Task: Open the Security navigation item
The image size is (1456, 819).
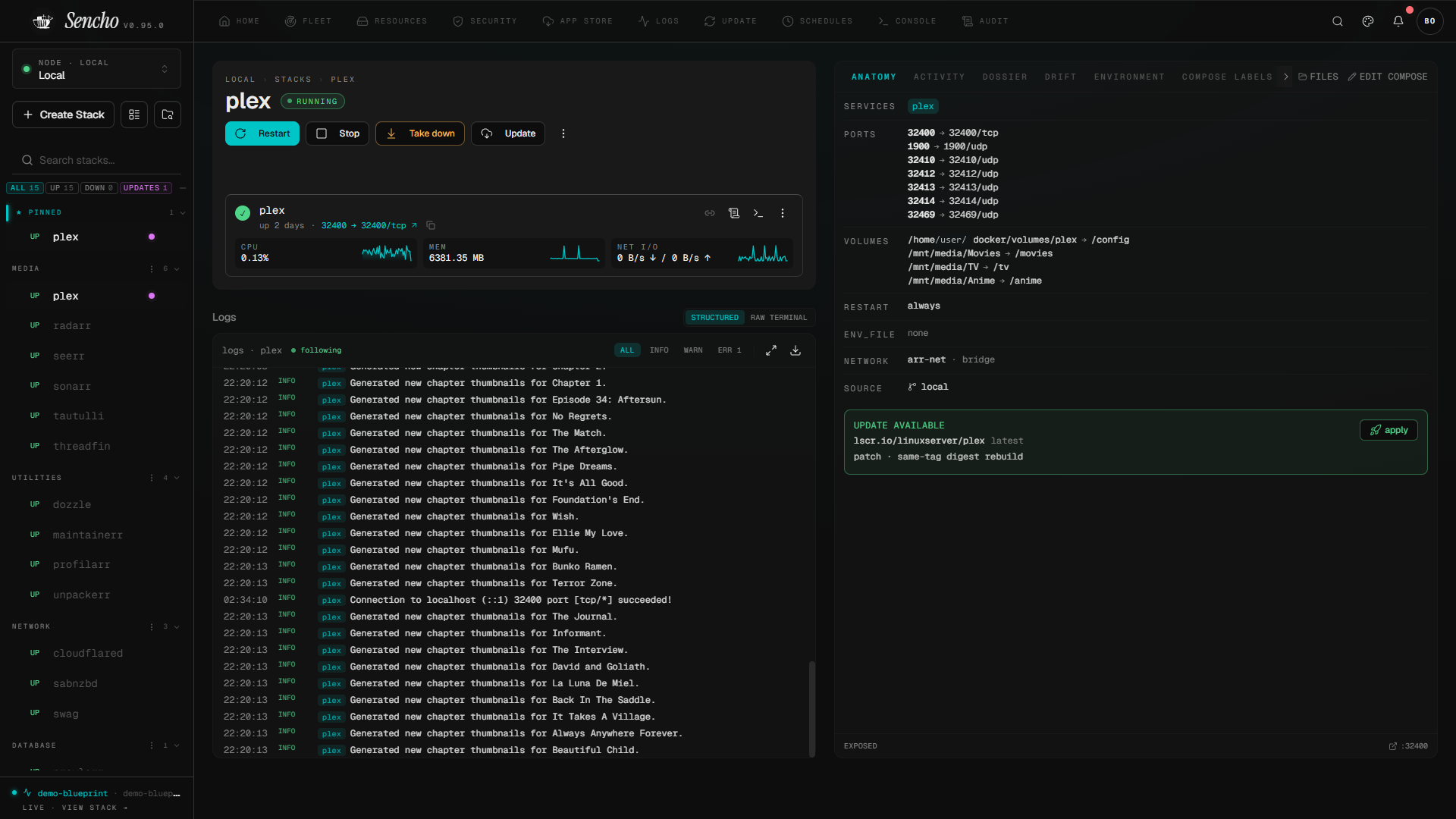Action: click(485, 21)
